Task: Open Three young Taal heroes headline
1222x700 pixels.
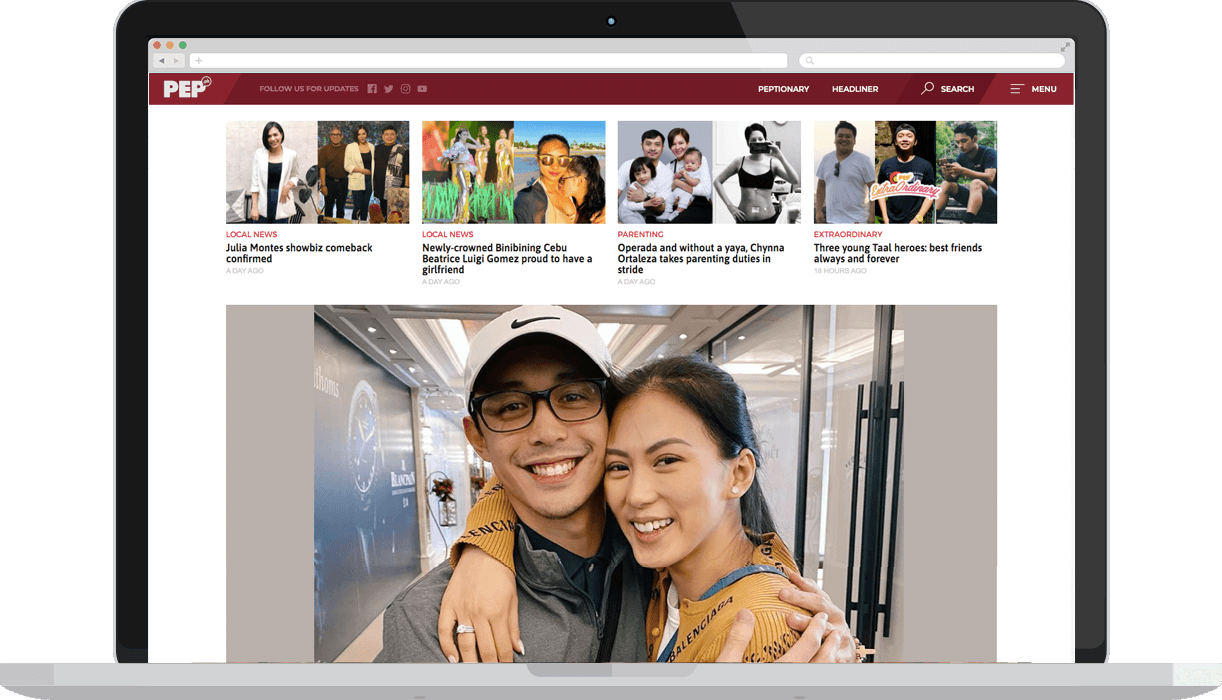Action: click(897, 253)
